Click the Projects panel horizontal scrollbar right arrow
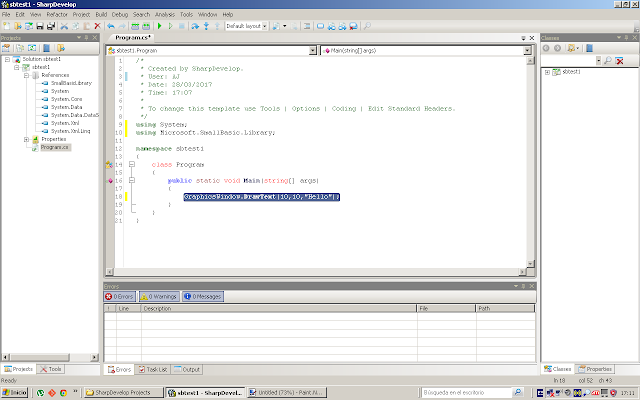This screenshot has width=640, height=400. (94, 358)
